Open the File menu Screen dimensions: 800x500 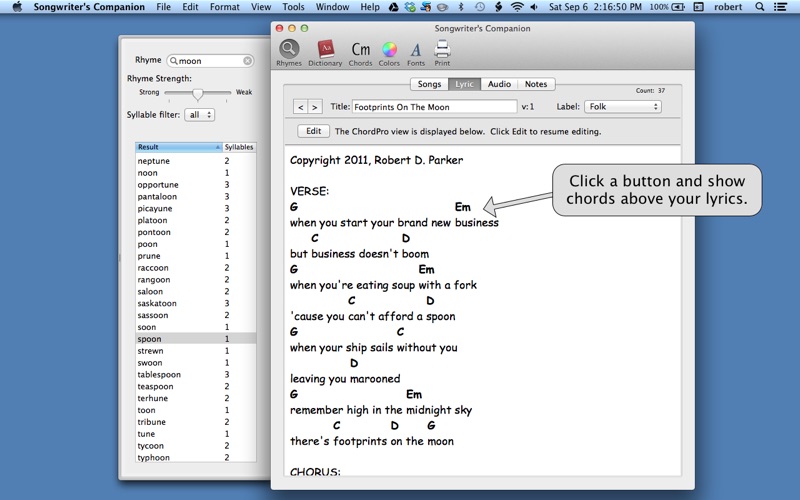point(163,7)
